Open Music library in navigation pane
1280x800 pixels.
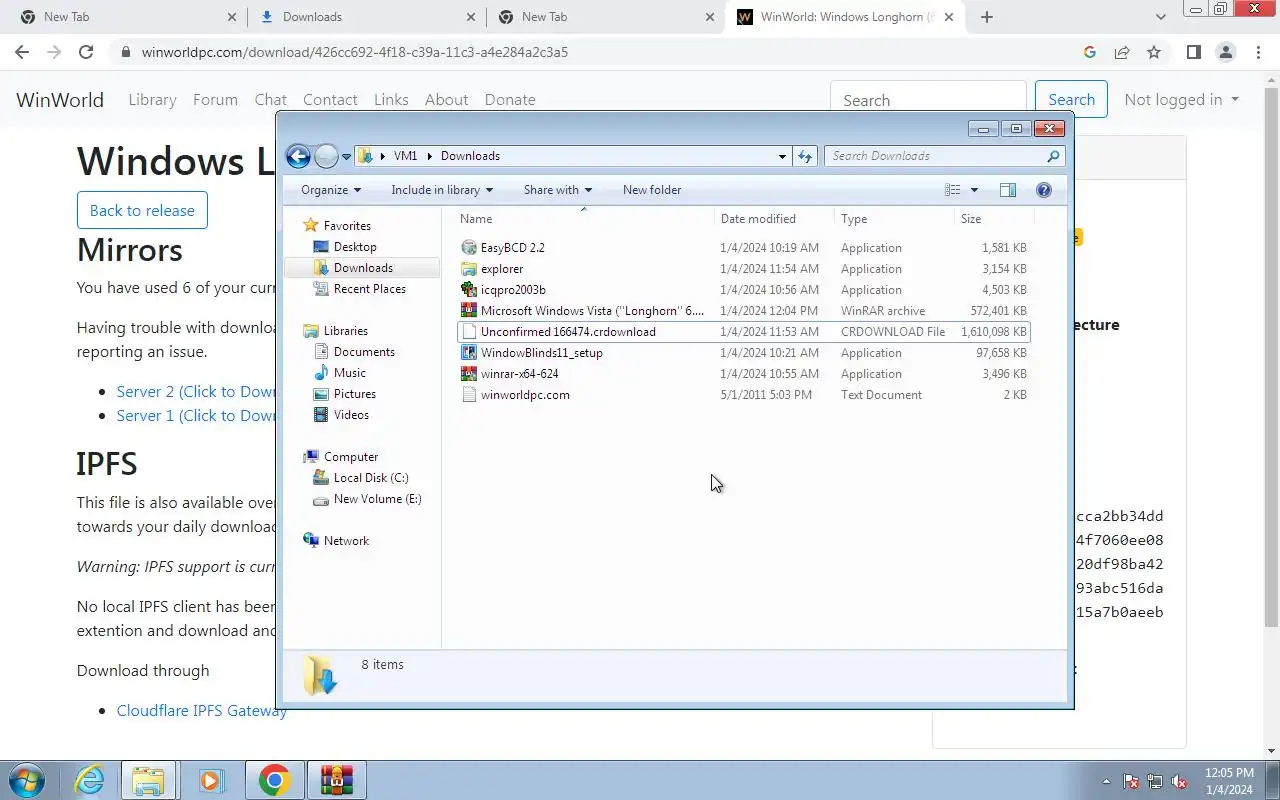350,373
